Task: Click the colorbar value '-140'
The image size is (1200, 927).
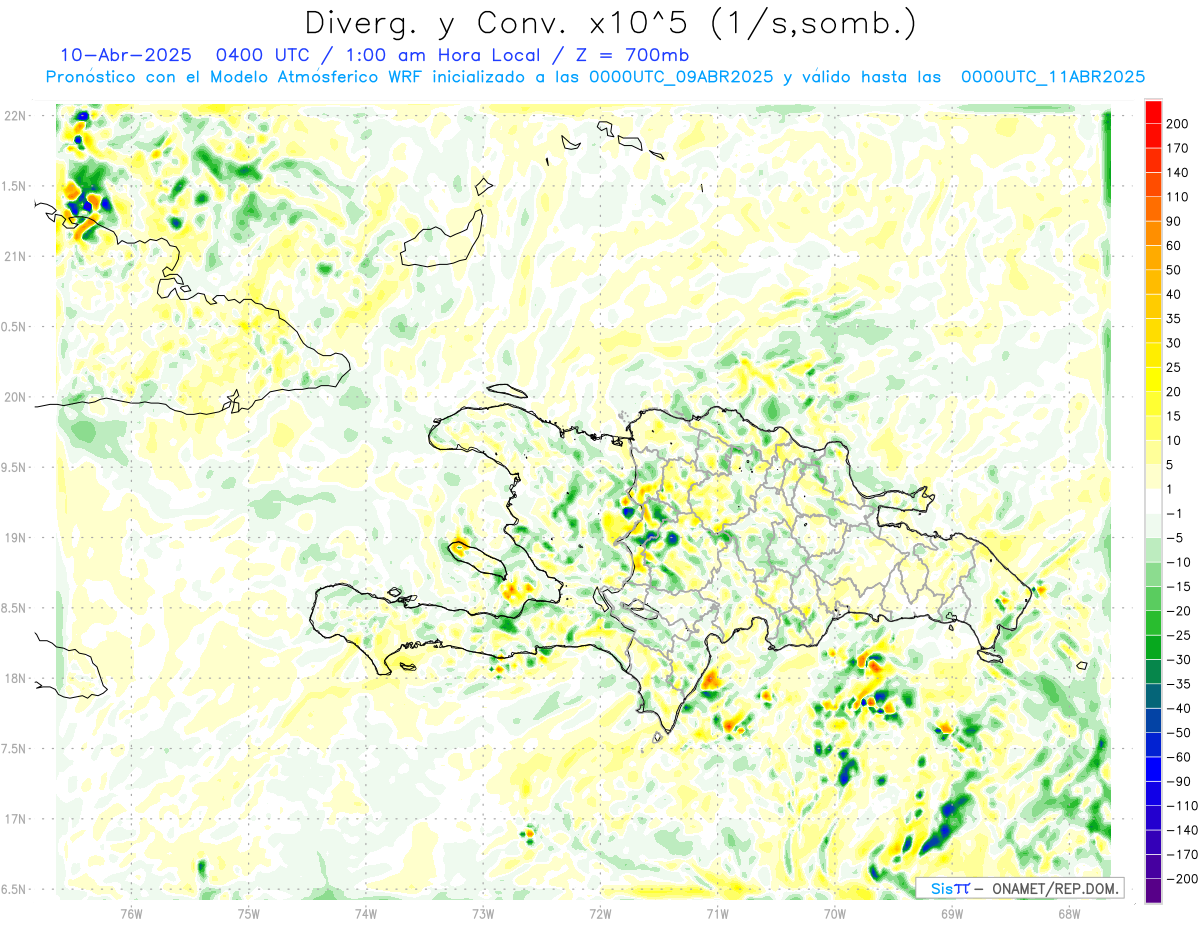Action: [x=1181, y=830]
